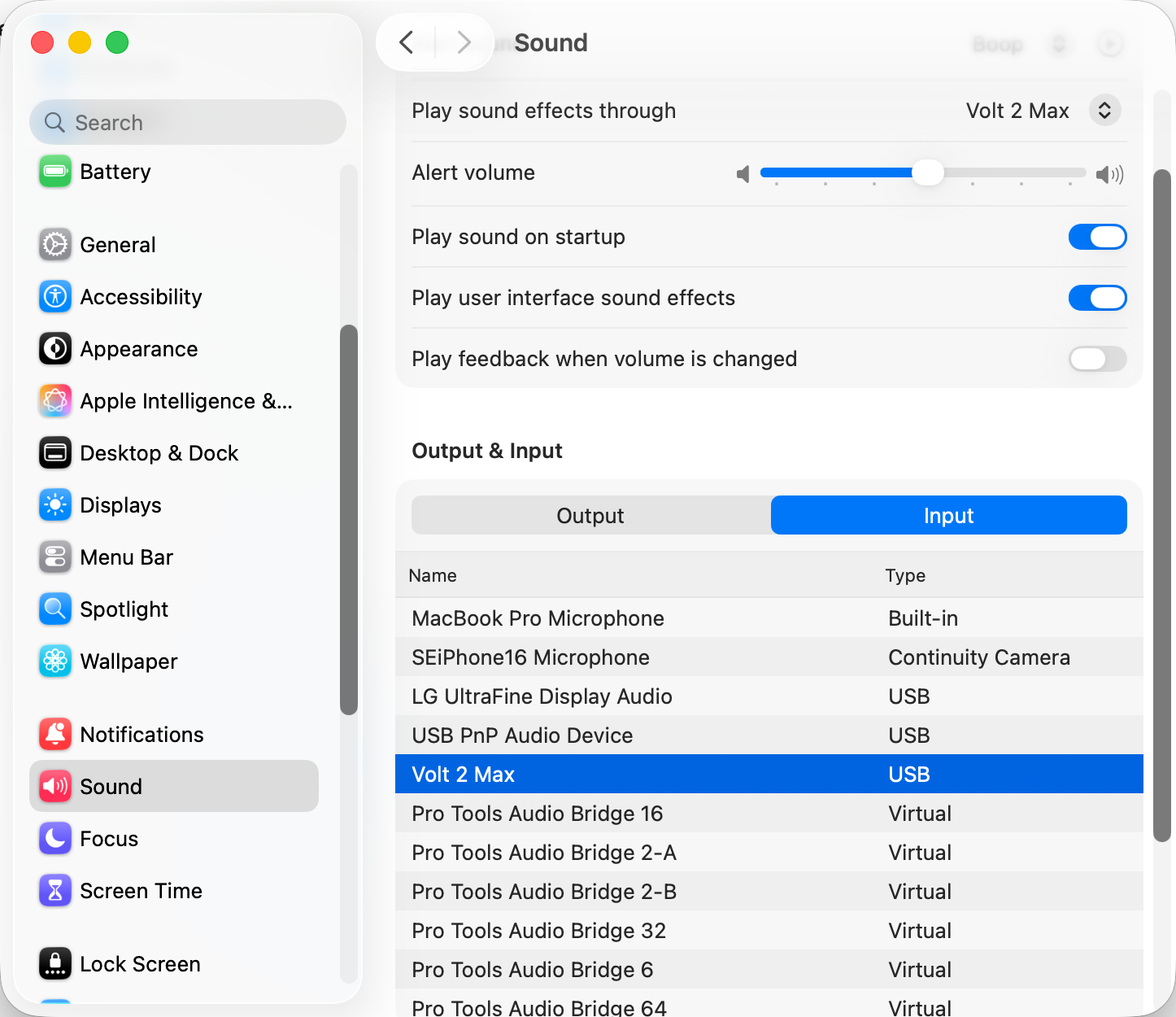Image resolution: width=1176 pixels, height=1017 pixels.
Task: Open the Appearance icon
Action: pos(55,349)
